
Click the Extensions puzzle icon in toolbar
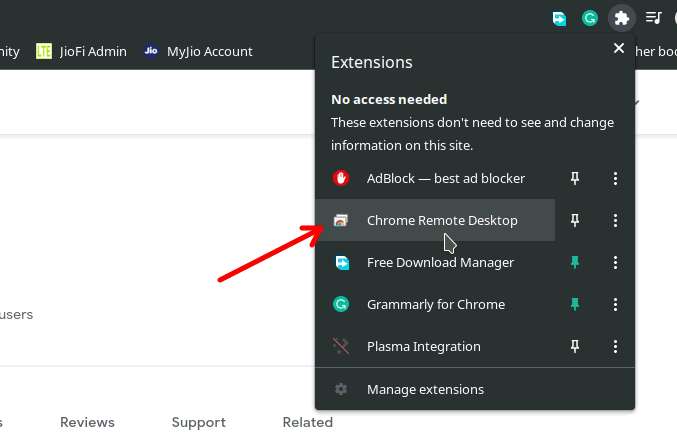tap(621, 18)
